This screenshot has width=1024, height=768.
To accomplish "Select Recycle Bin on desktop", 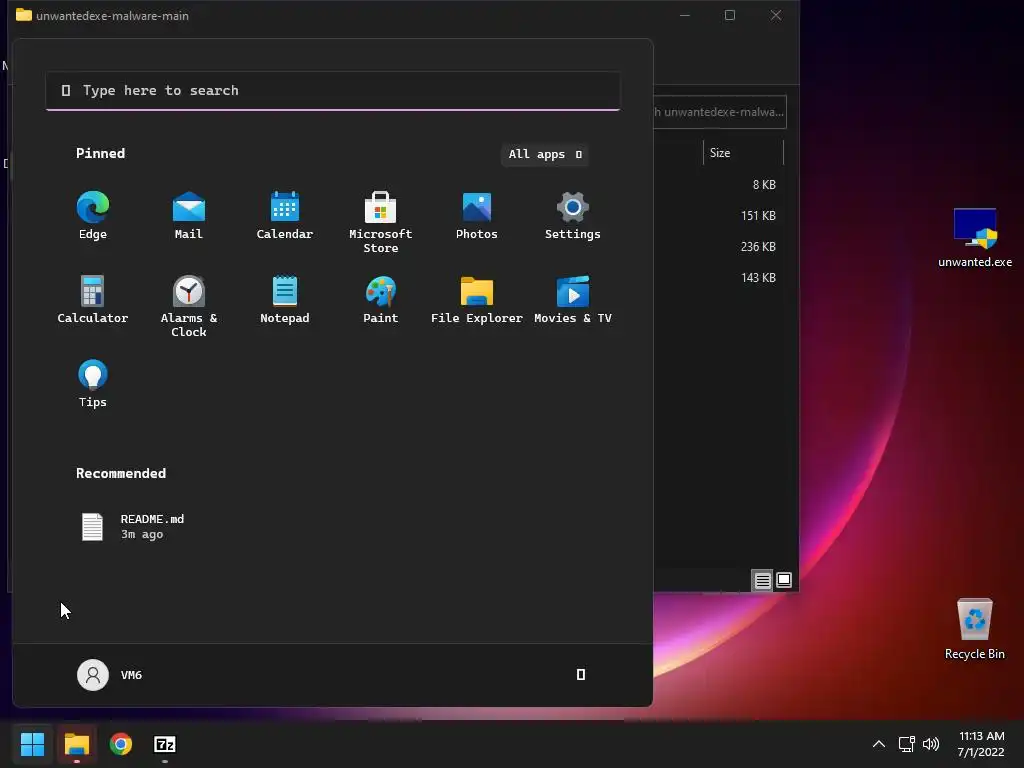I will [975, 629].
